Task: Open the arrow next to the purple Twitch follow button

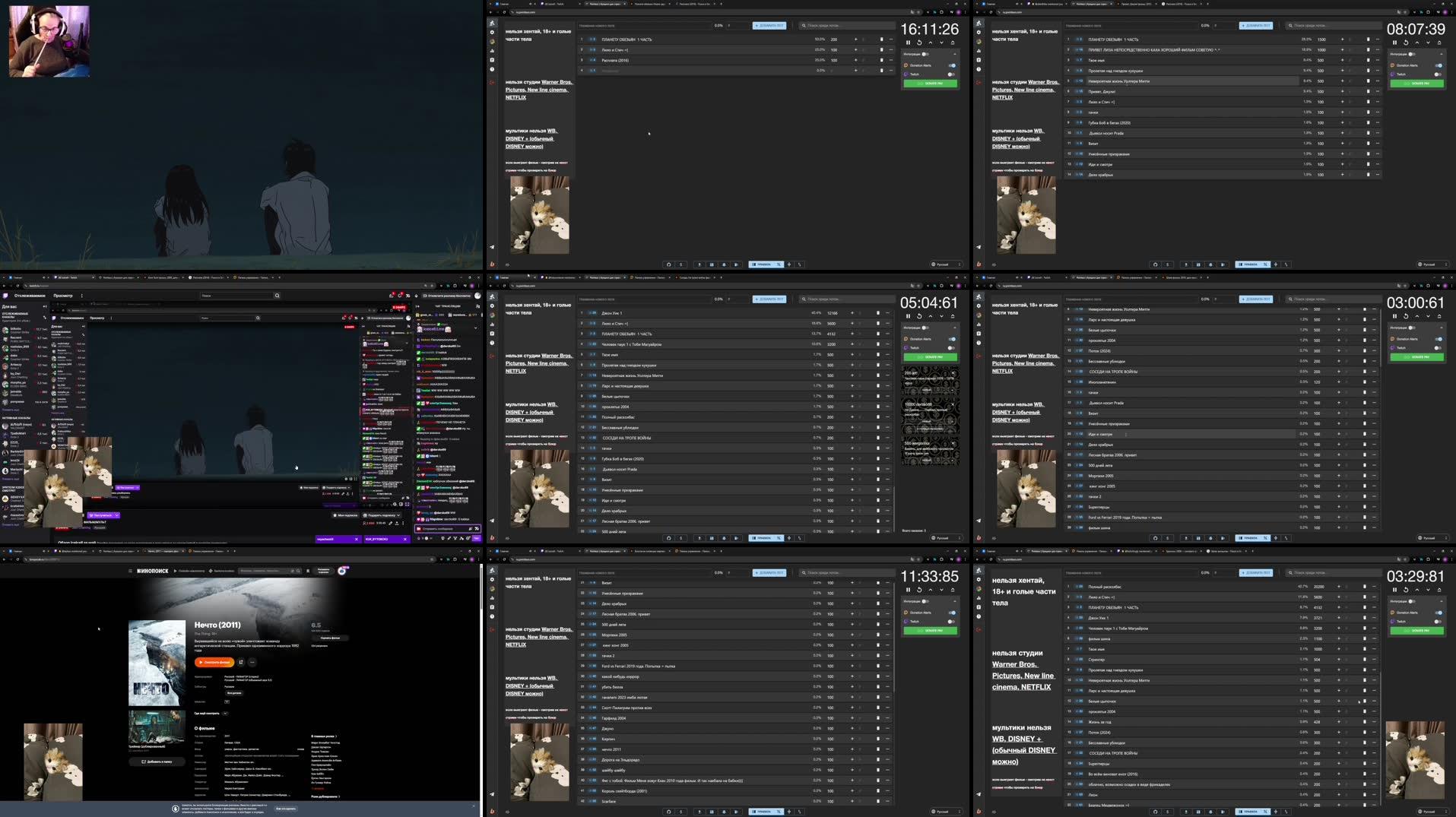Action: pos(117,515)
